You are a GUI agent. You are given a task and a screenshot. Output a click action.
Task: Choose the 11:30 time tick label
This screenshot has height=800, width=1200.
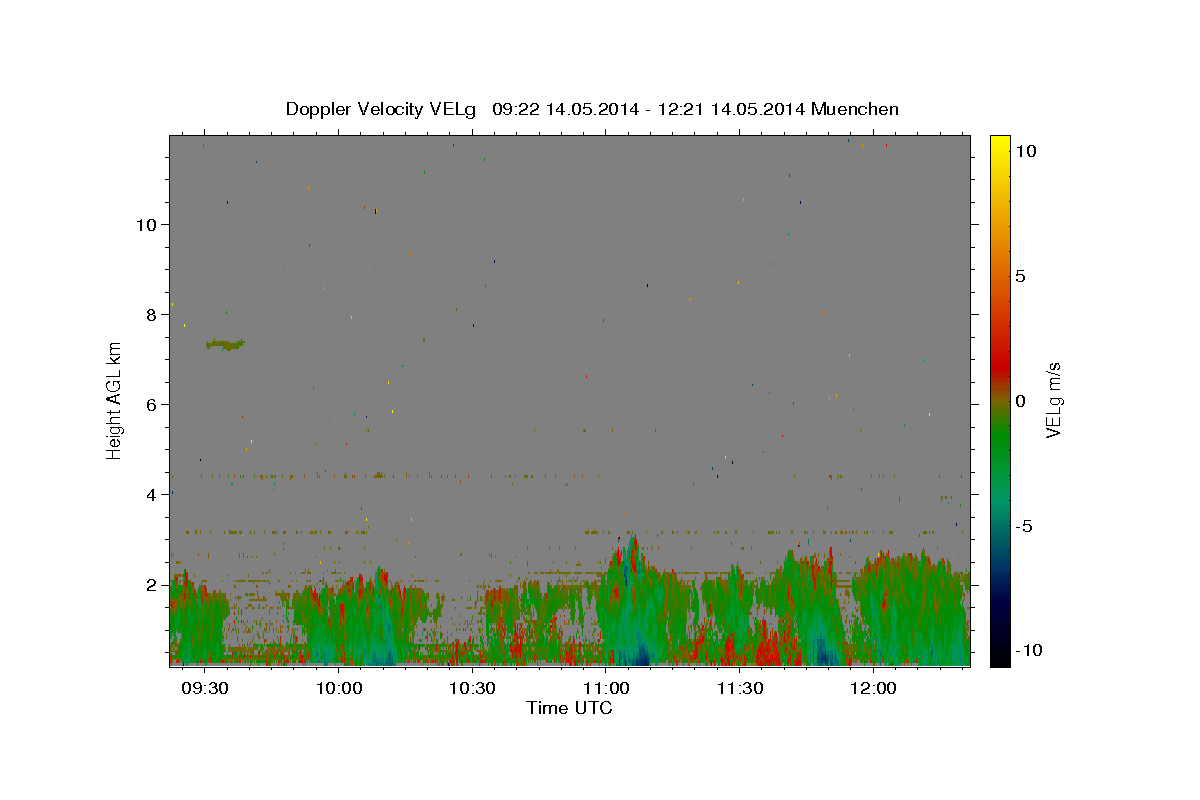click(739, 688)
